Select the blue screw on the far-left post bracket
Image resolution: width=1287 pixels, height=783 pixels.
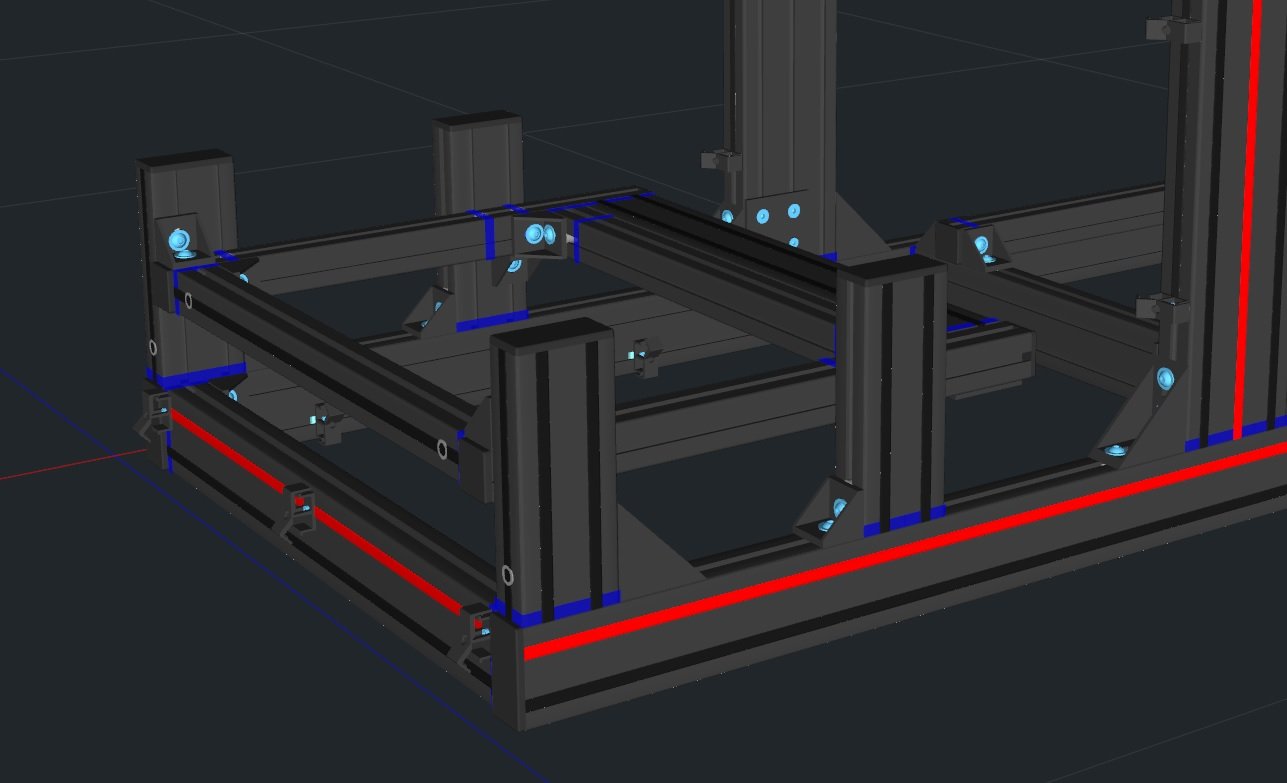tap(180, 239)
